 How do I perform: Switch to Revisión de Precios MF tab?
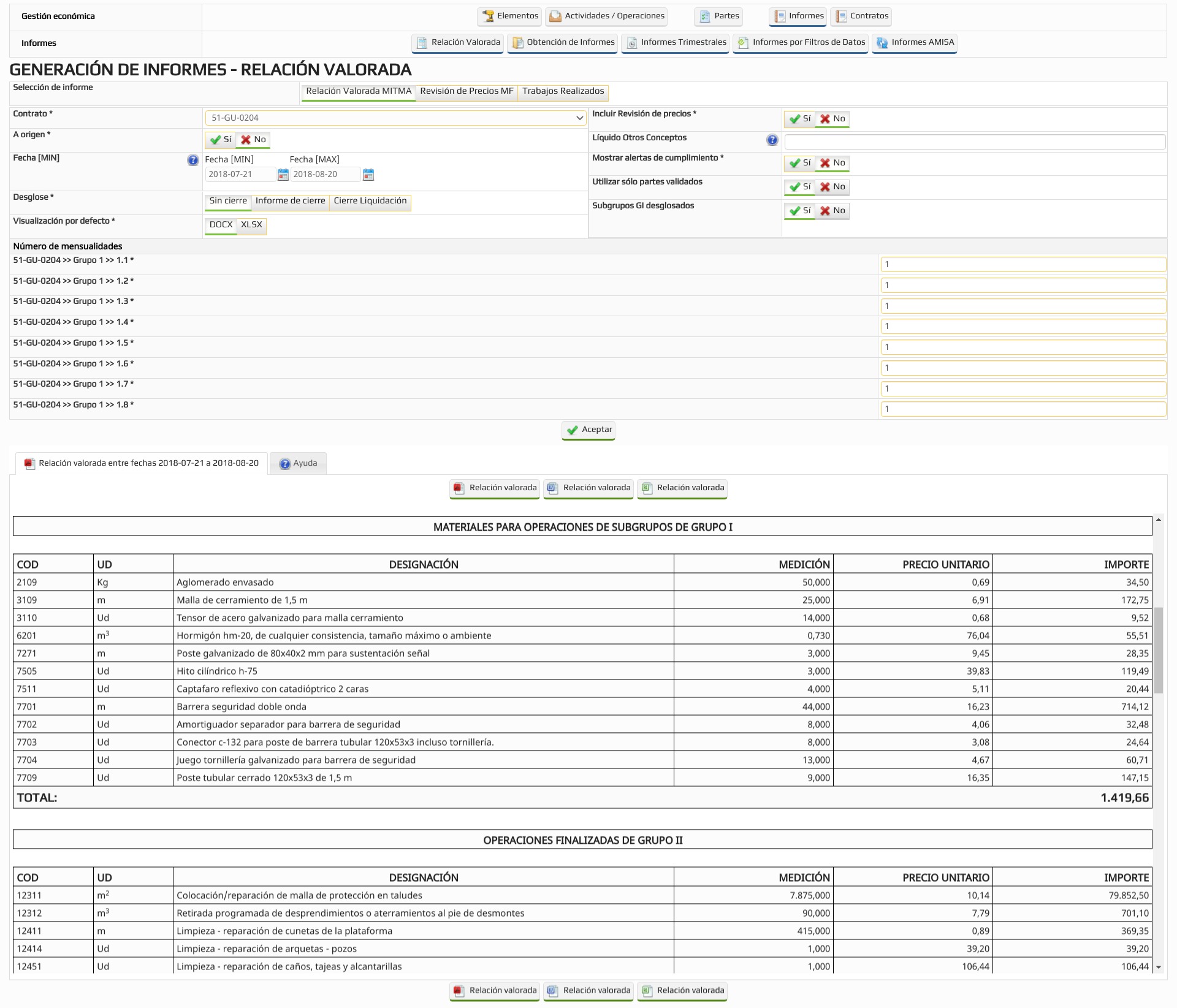467,91
